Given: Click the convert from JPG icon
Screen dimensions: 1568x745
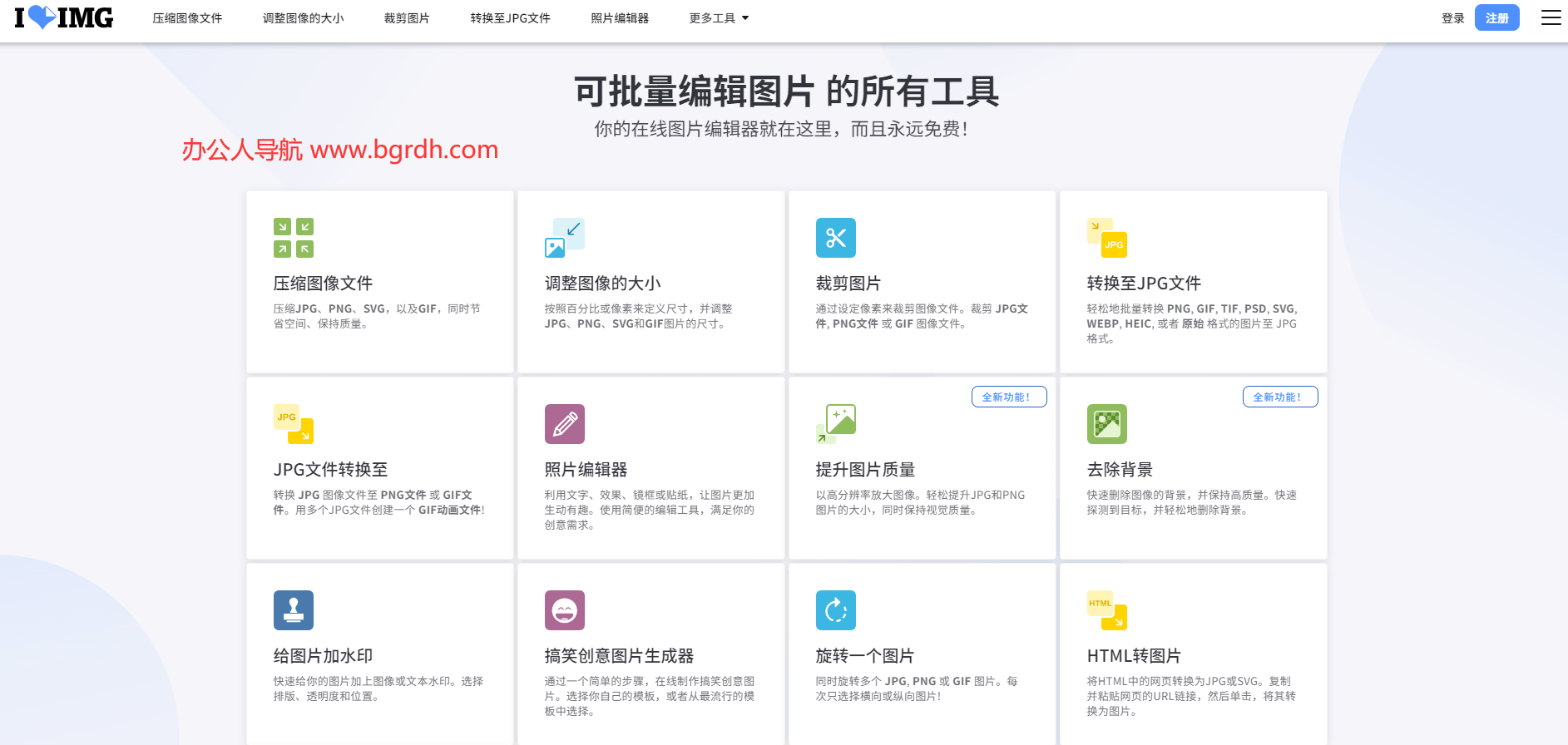Looking at the screenshot, I should [x=294, y=424].
